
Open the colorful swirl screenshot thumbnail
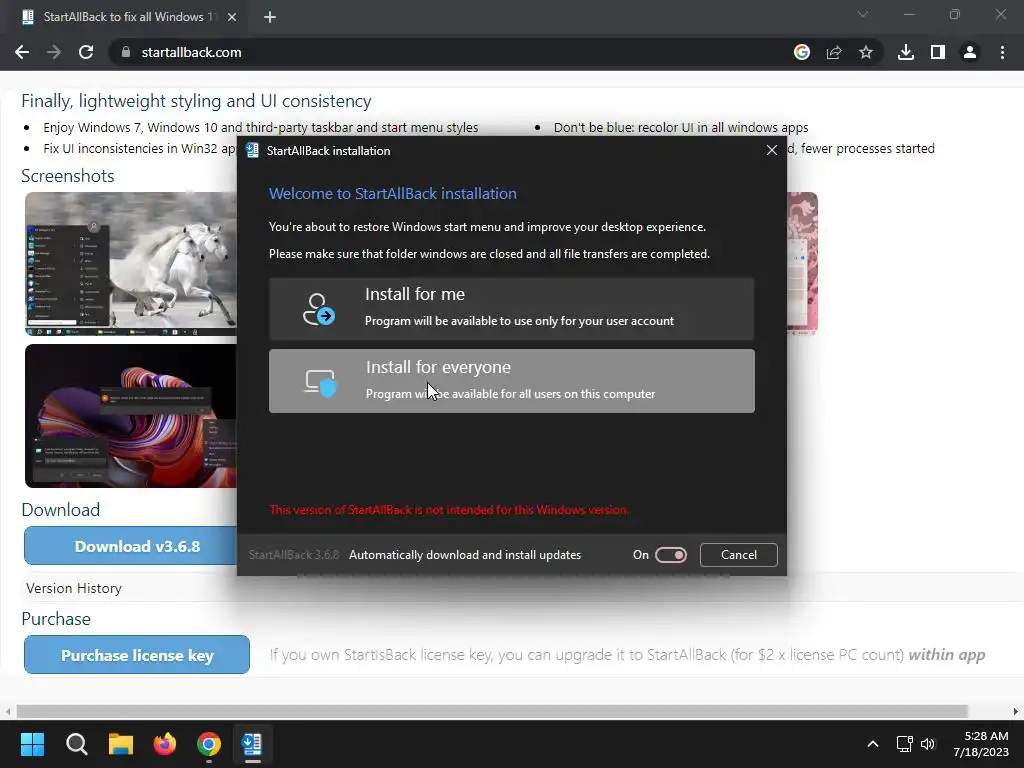[131, 416]
